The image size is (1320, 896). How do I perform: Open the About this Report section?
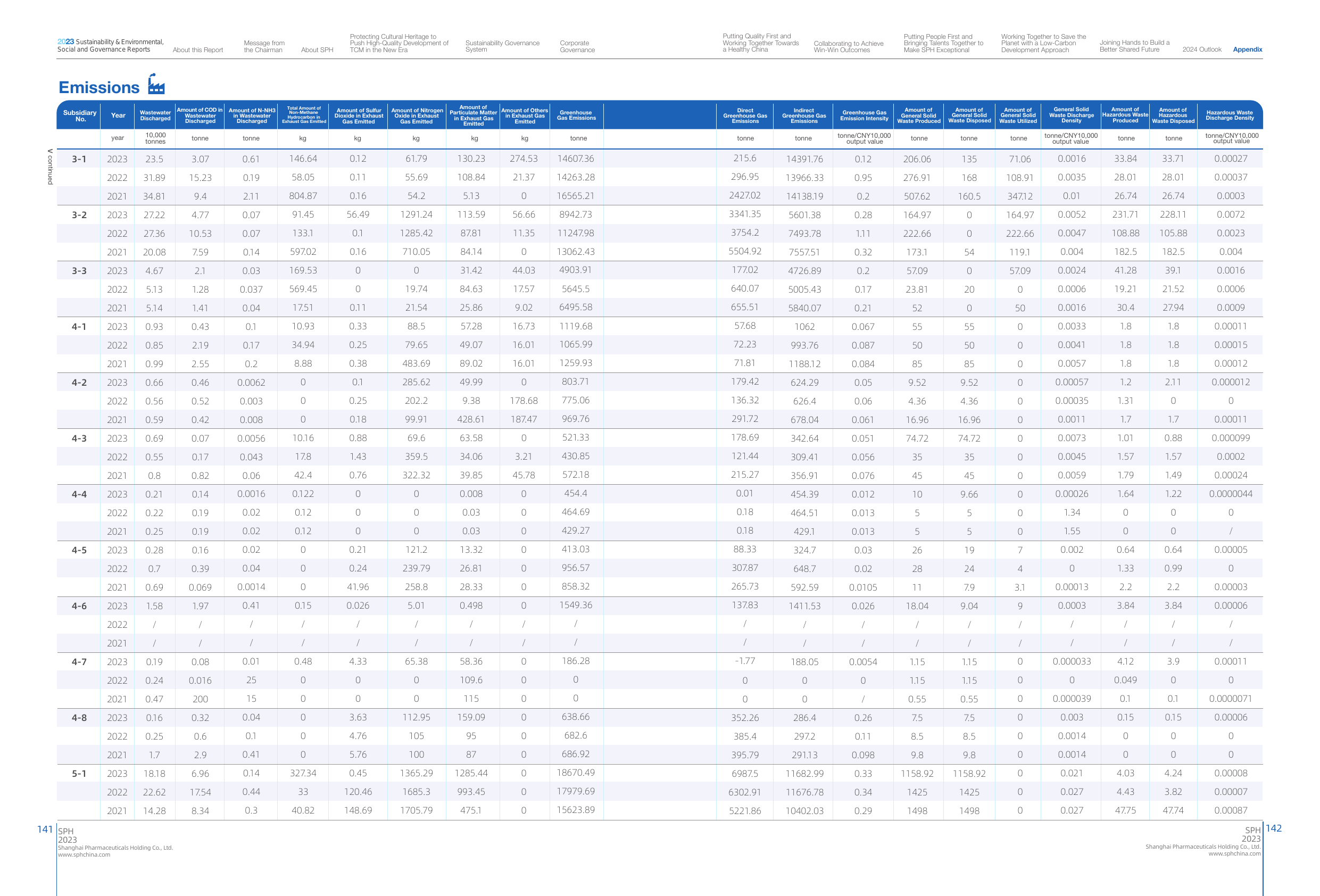coord(198,50)
